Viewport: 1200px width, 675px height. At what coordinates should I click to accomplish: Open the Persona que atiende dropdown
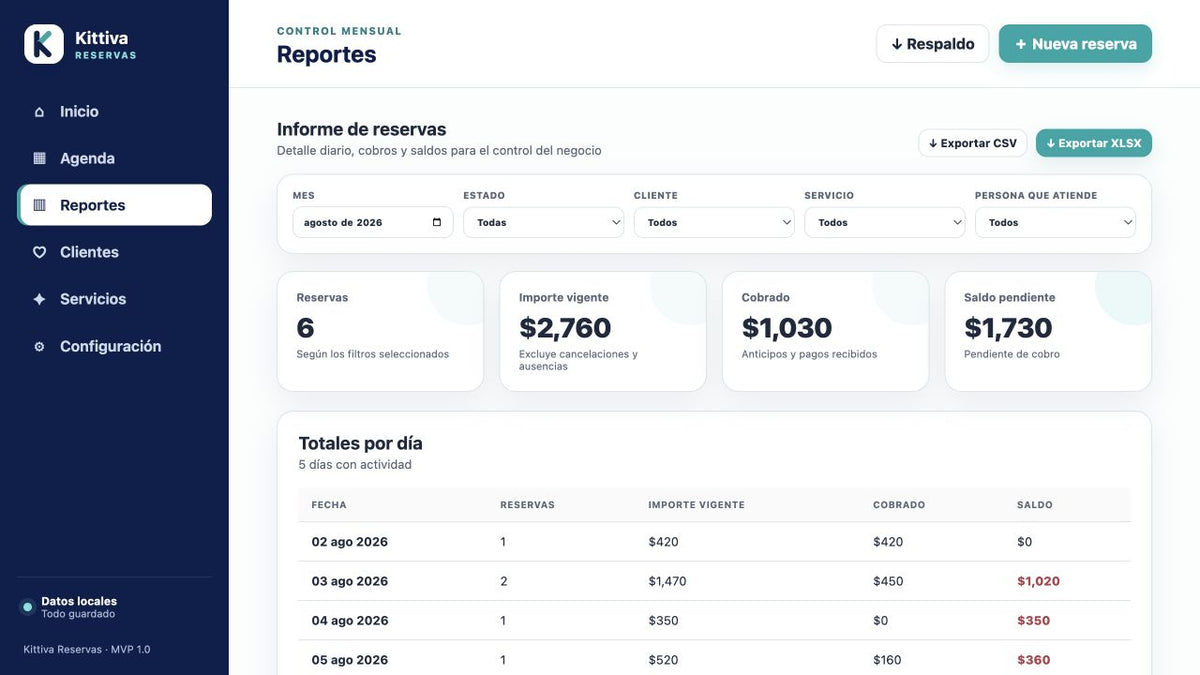coord(1055,222)
